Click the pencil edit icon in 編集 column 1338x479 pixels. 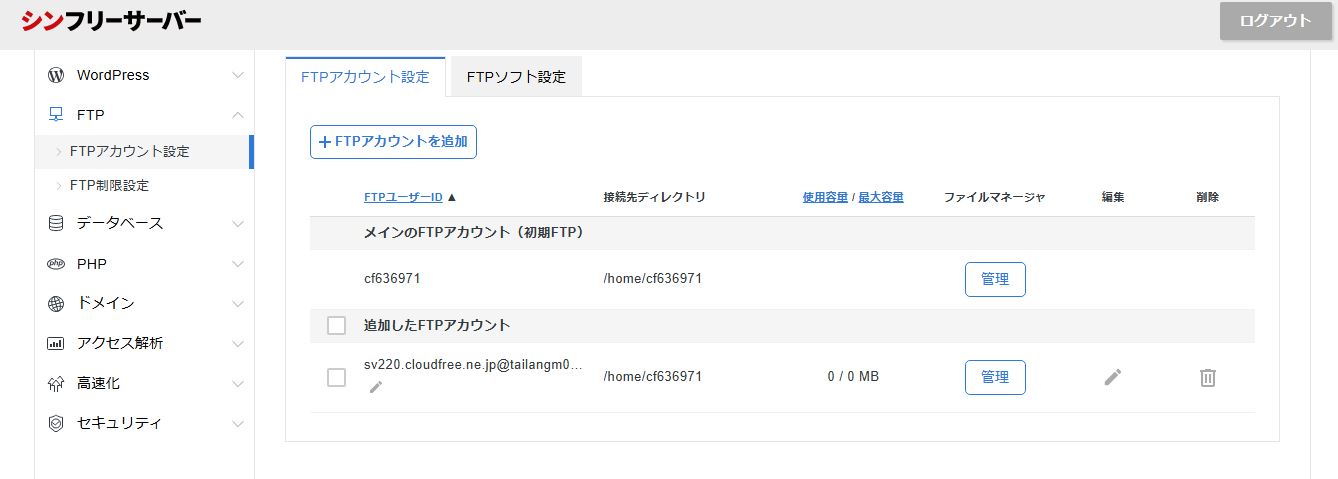pos(1113,377)
